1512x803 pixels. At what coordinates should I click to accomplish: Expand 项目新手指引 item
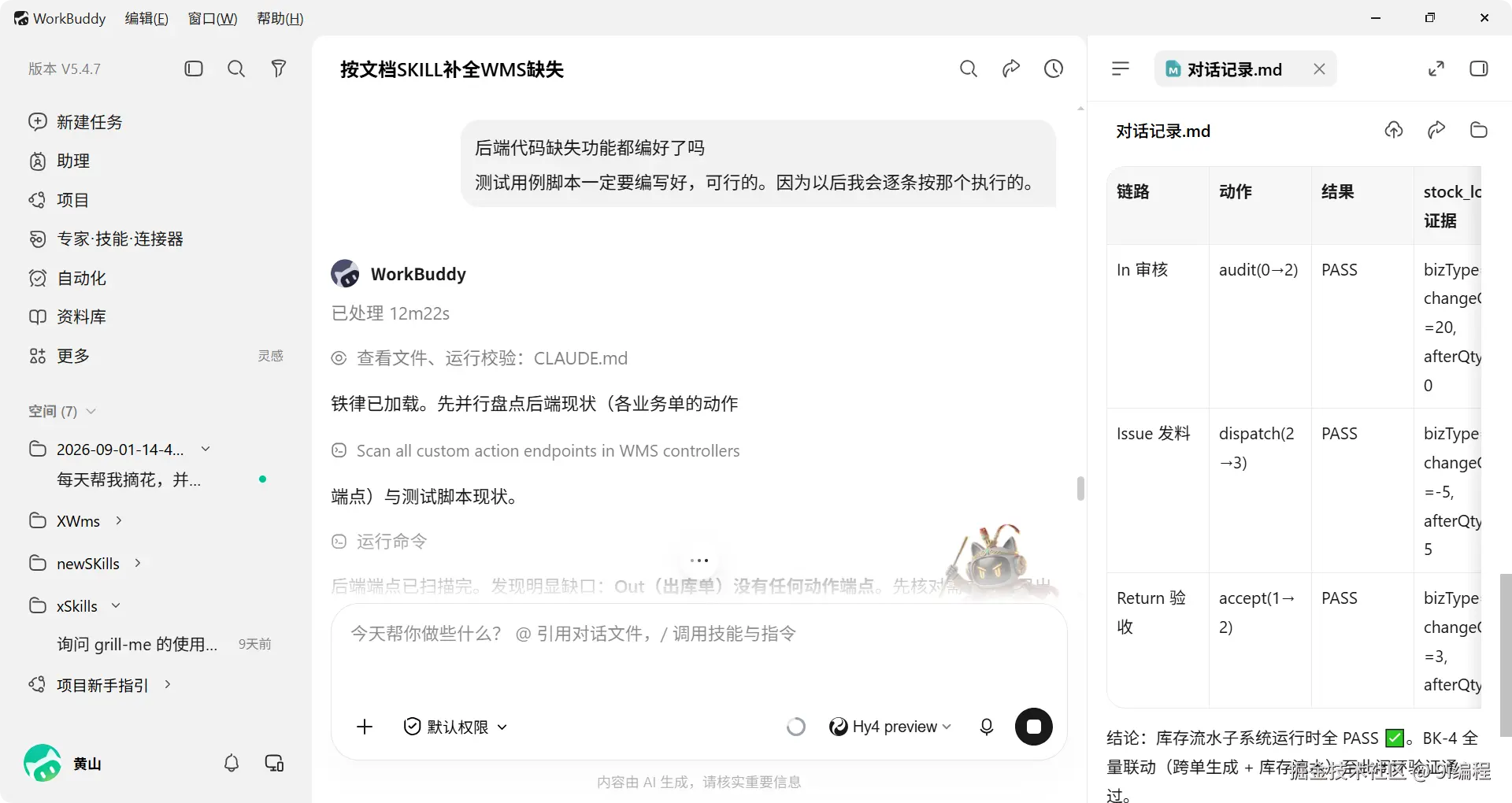pyautogui.click(x=167, y=685)
